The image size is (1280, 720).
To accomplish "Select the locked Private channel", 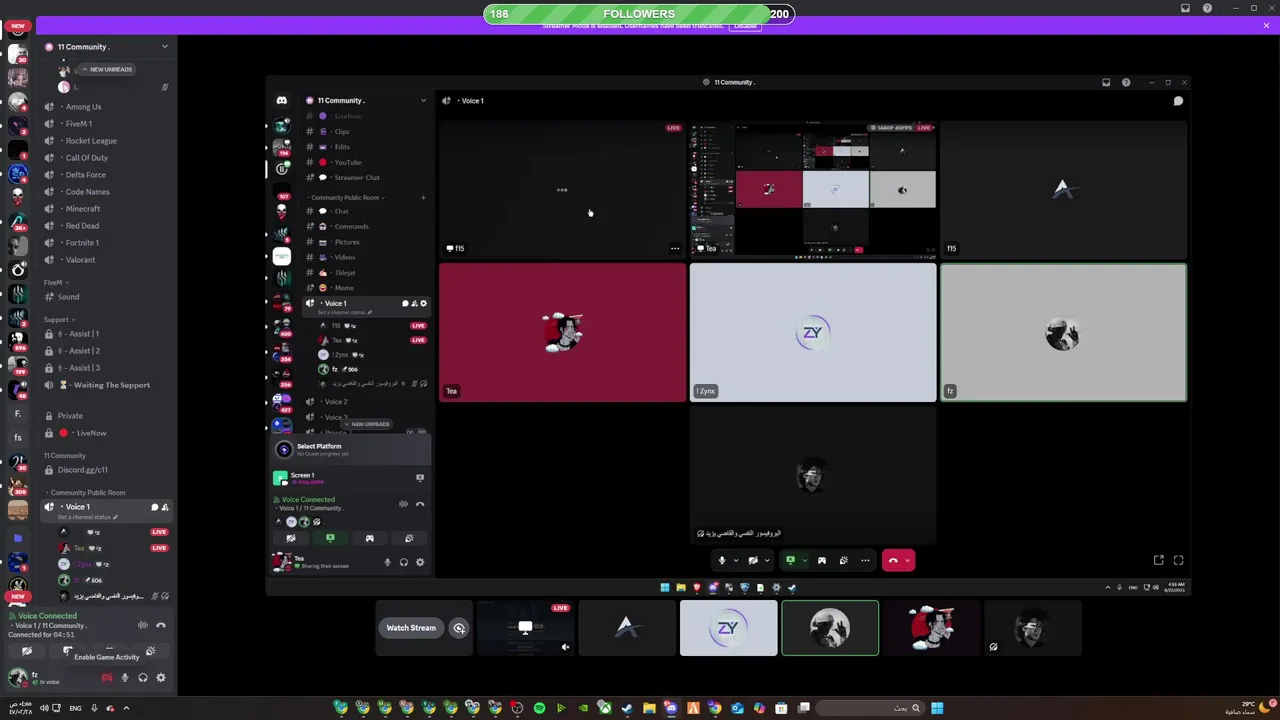I will pos(70,416).
